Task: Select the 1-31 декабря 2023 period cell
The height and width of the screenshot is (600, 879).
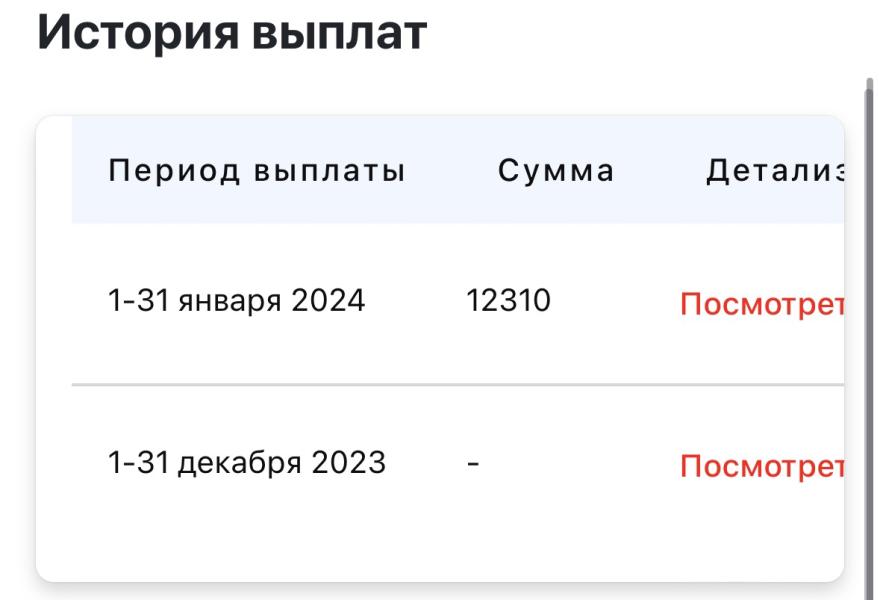Action: pyautogui.click(x=247, y=463)
